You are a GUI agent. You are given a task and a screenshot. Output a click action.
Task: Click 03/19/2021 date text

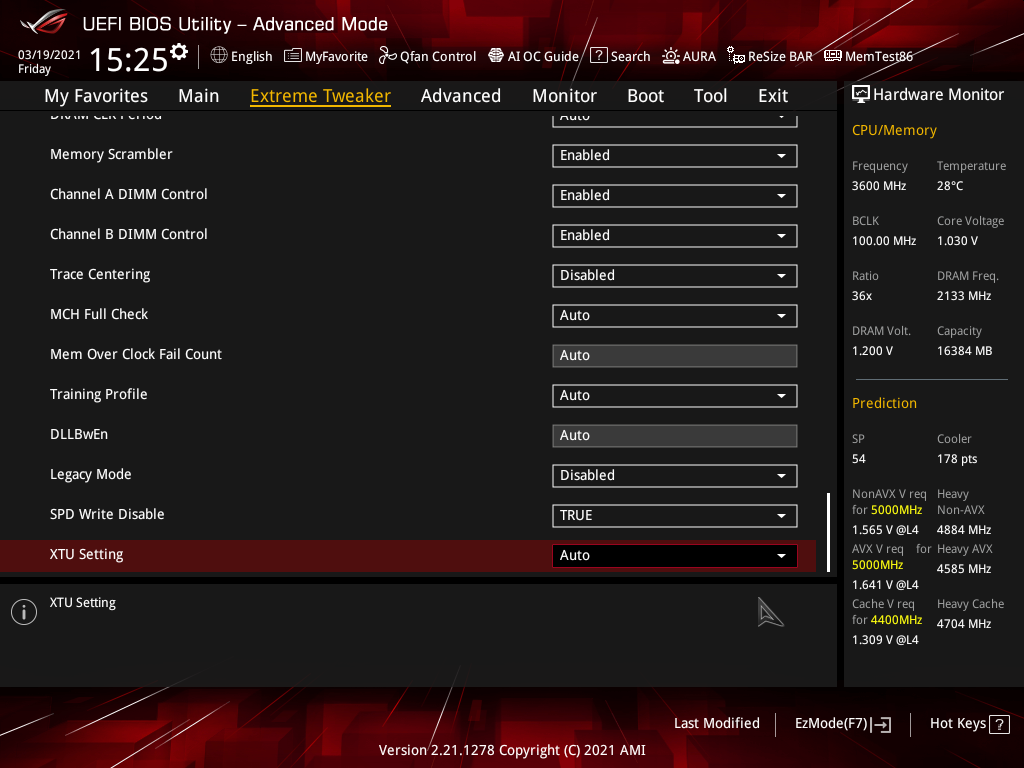tap(49, 54)
